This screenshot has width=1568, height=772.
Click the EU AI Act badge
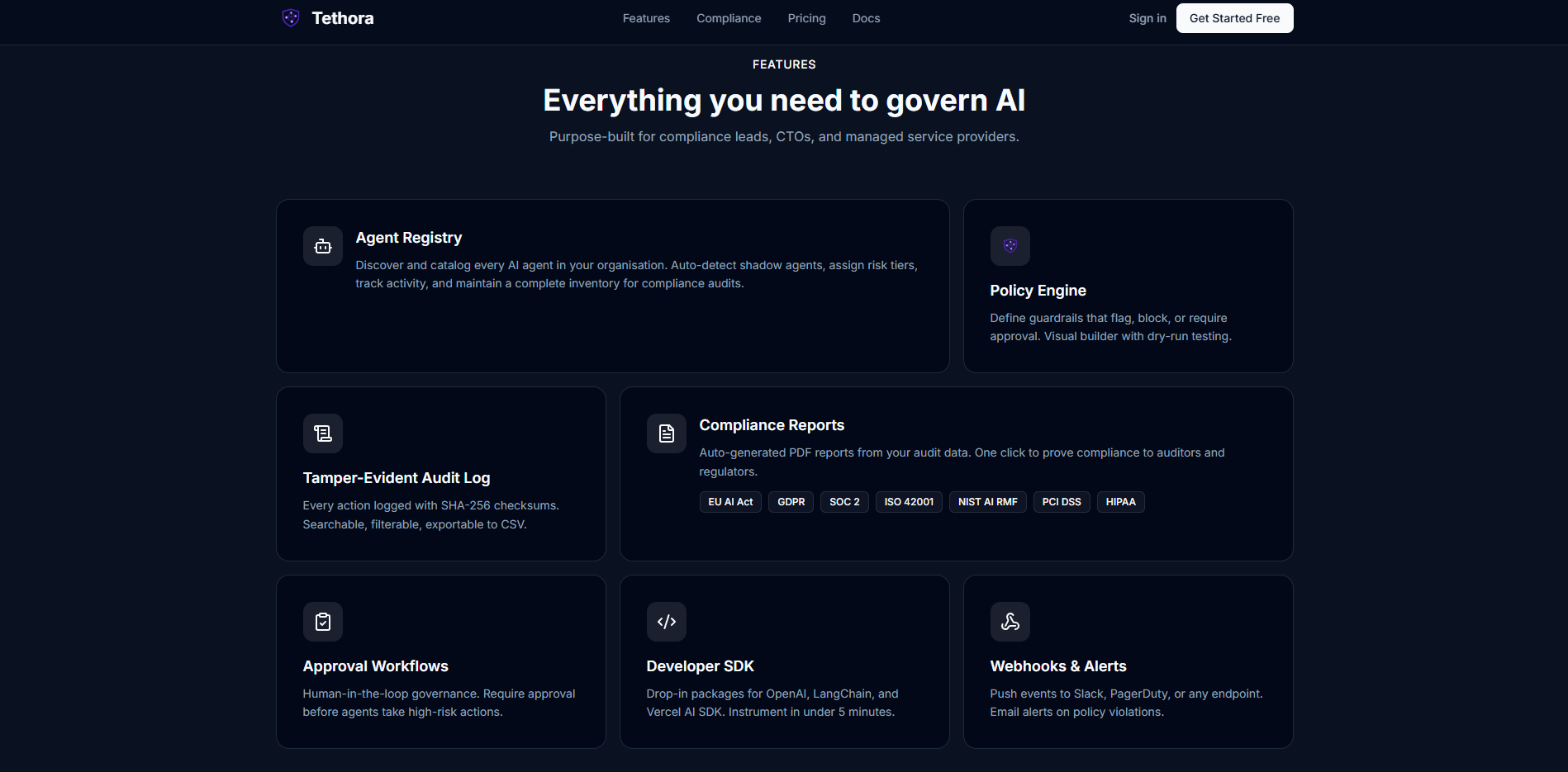730,501
